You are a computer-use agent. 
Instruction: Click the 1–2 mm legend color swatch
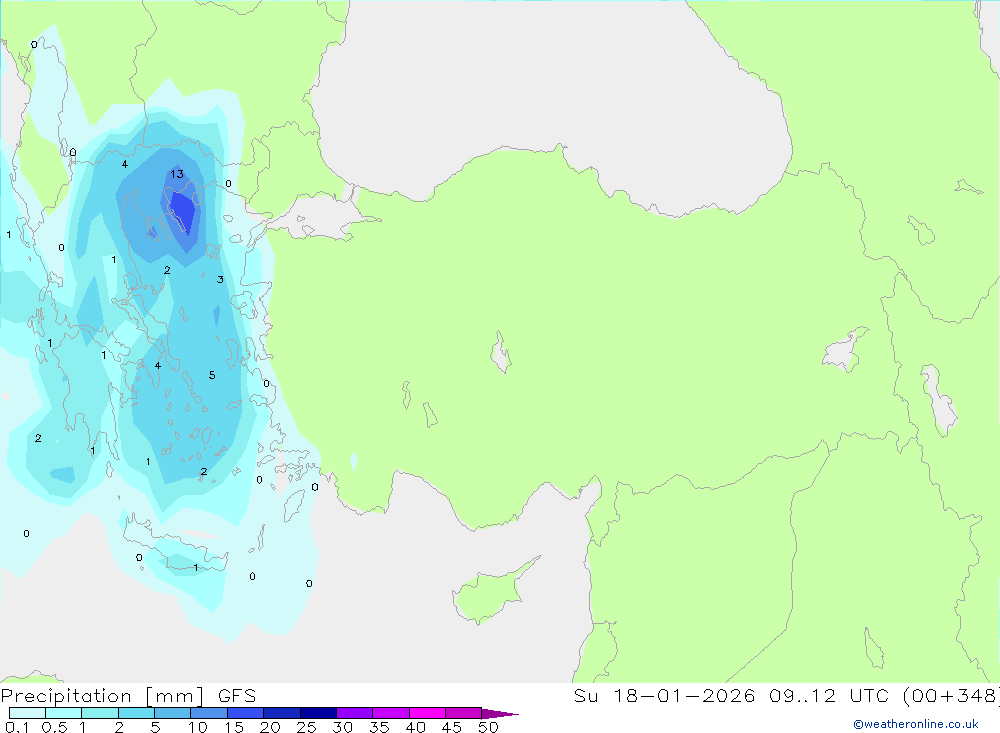coord(100,713)
